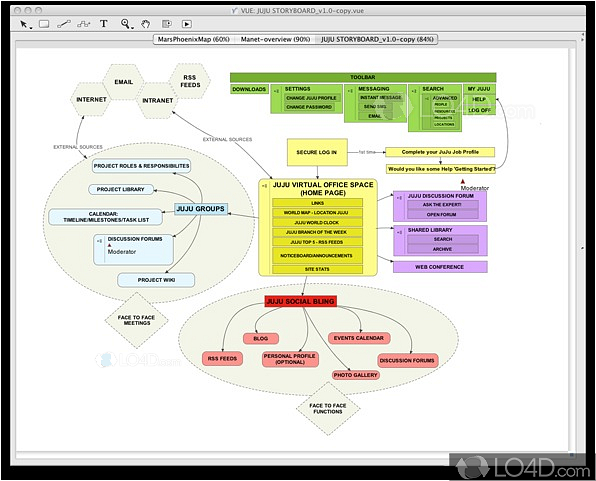
Task: Choose the rectangle node tool
Action: point(44,24)
